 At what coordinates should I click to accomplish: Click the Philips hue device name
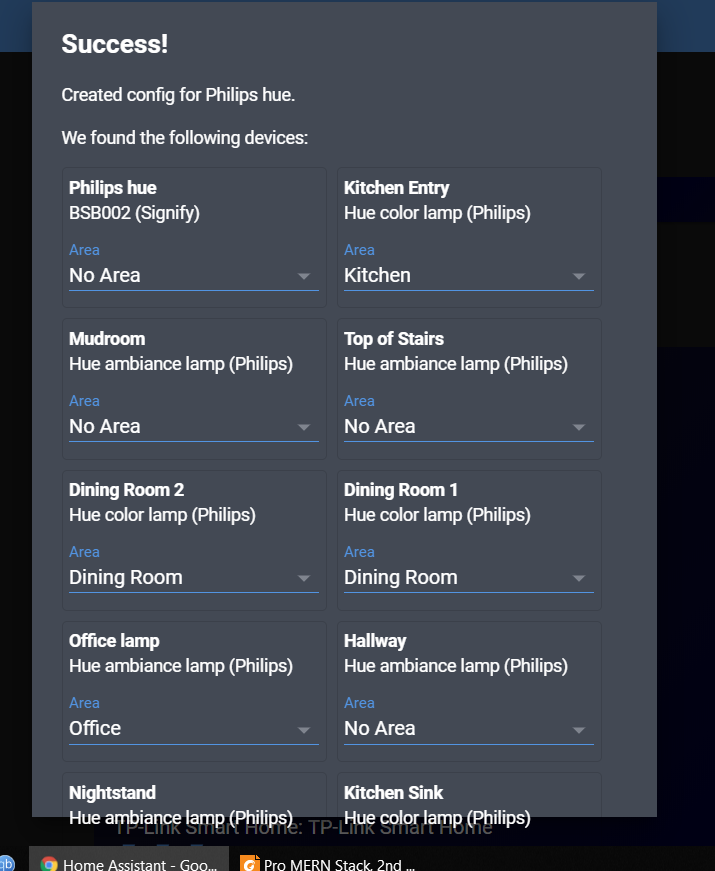click(111, 187)
